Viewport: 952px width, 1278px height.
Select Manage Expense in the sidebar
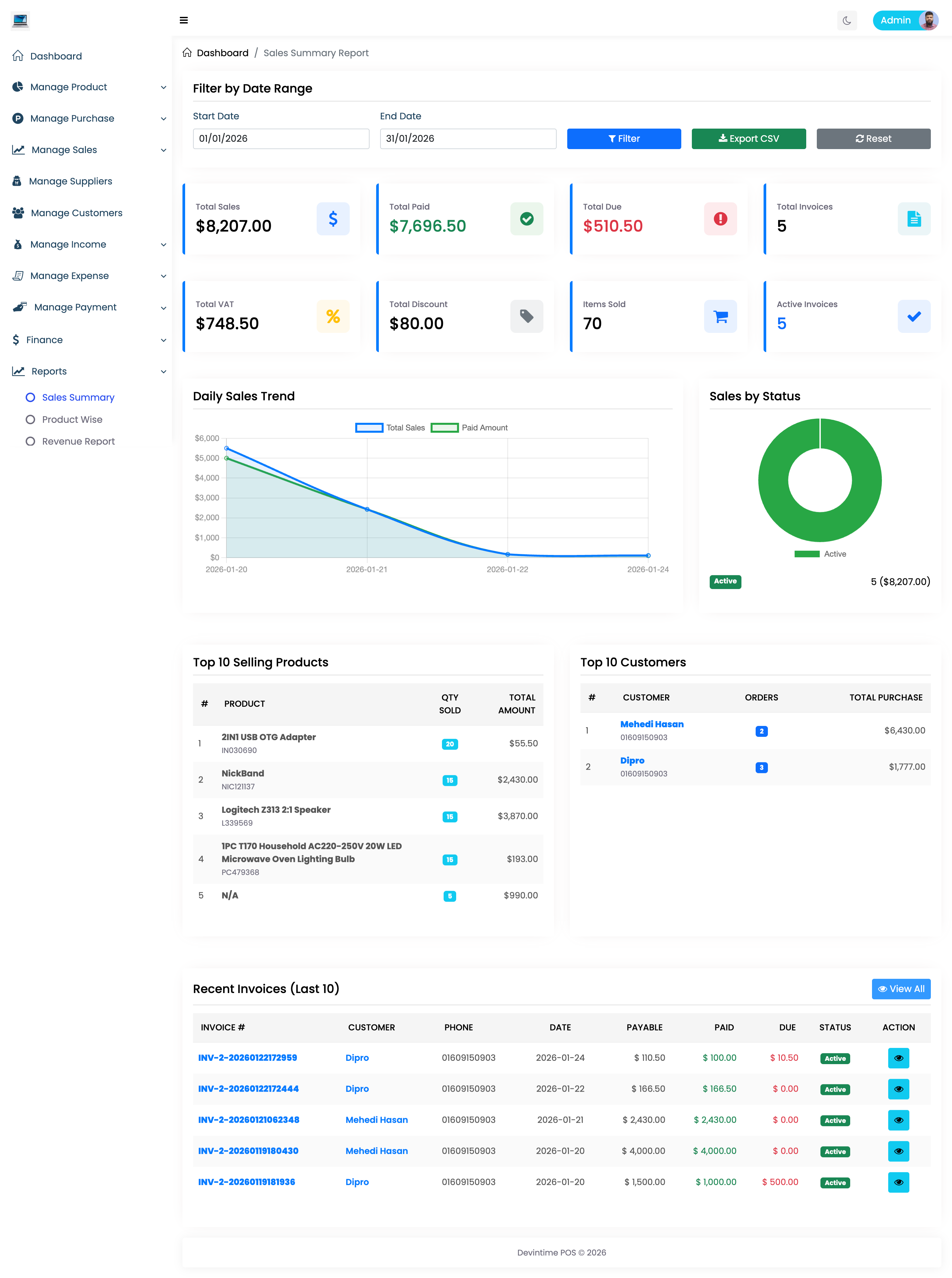(69, 275)
